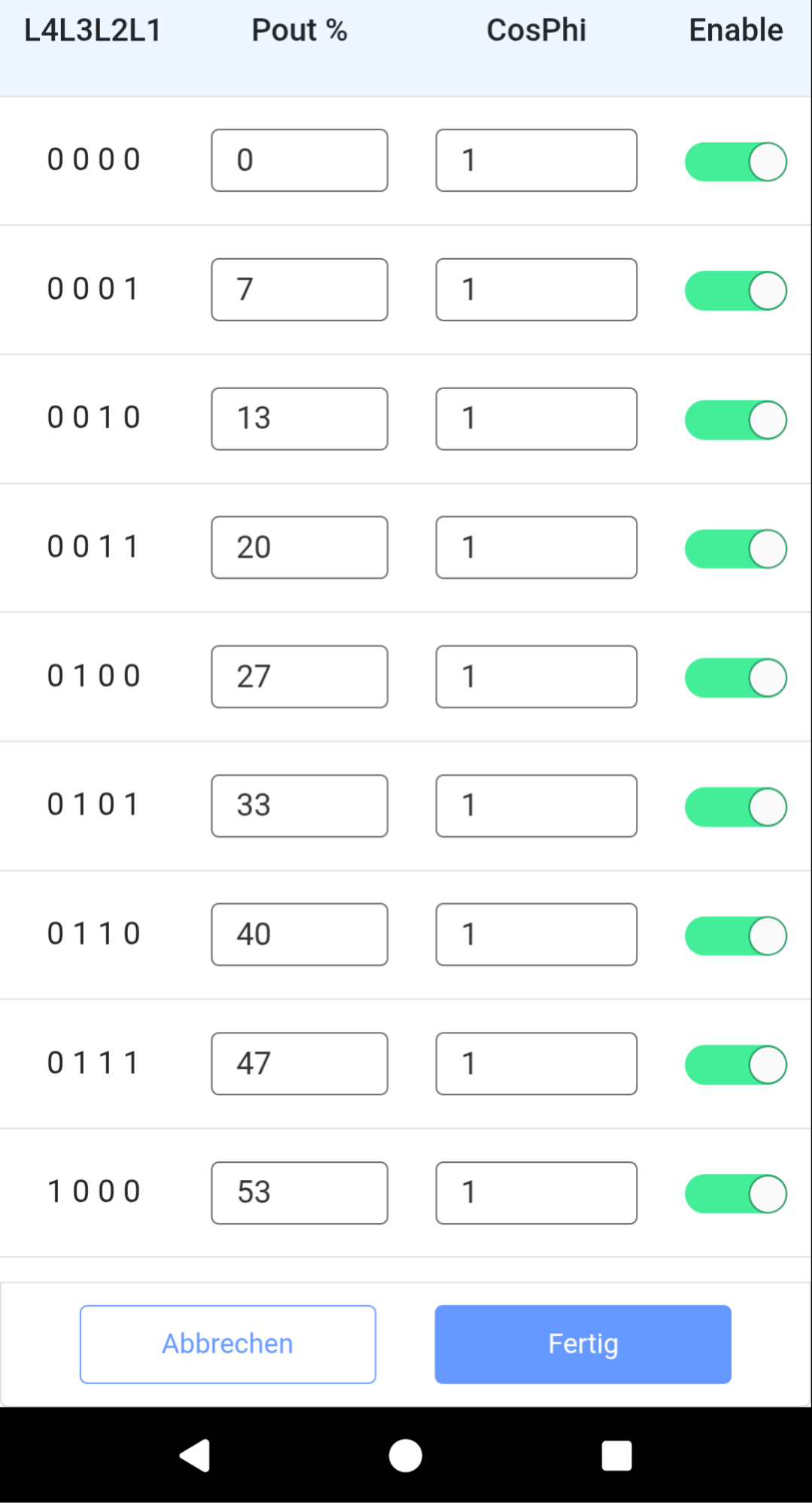The width and height of the screenshot is (812, 1503).
Task: Edit CosPhi field in row 0000
Action: [x=536, y=160]
